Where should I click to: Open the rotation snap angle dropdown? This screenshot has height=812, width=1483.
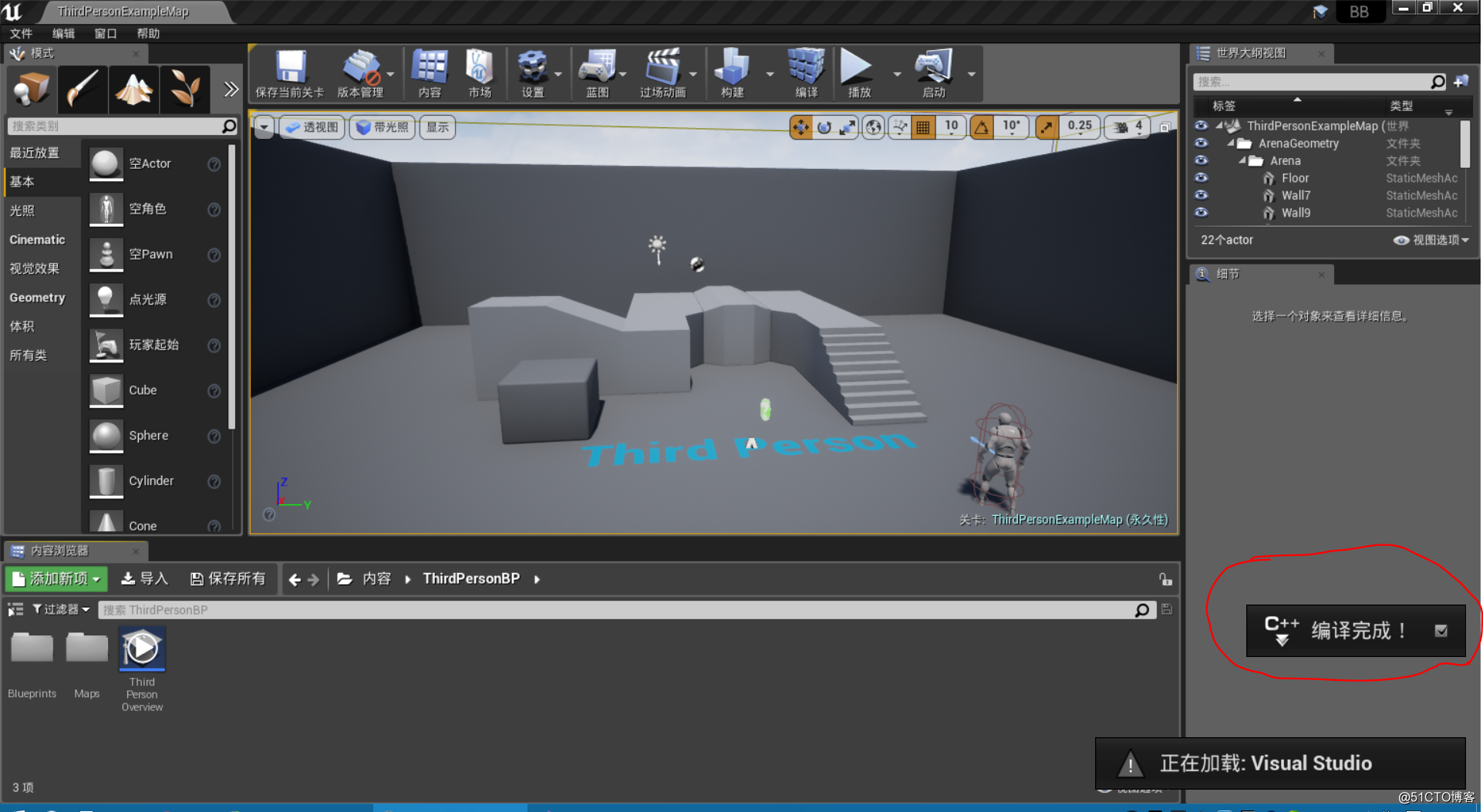coord(1011,127)
